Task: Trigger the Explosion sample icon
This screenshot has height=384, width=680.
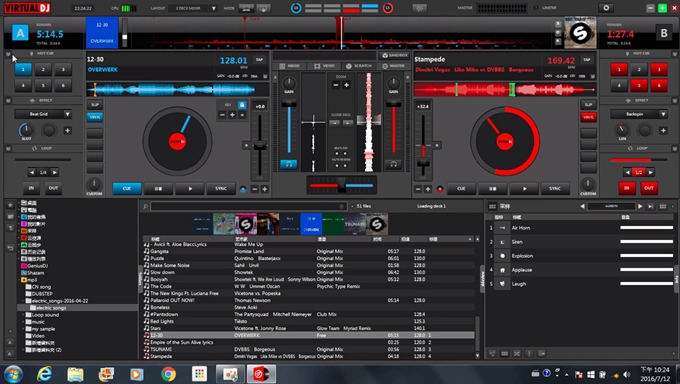Action: pyautogui.click(x=502, y=256)
